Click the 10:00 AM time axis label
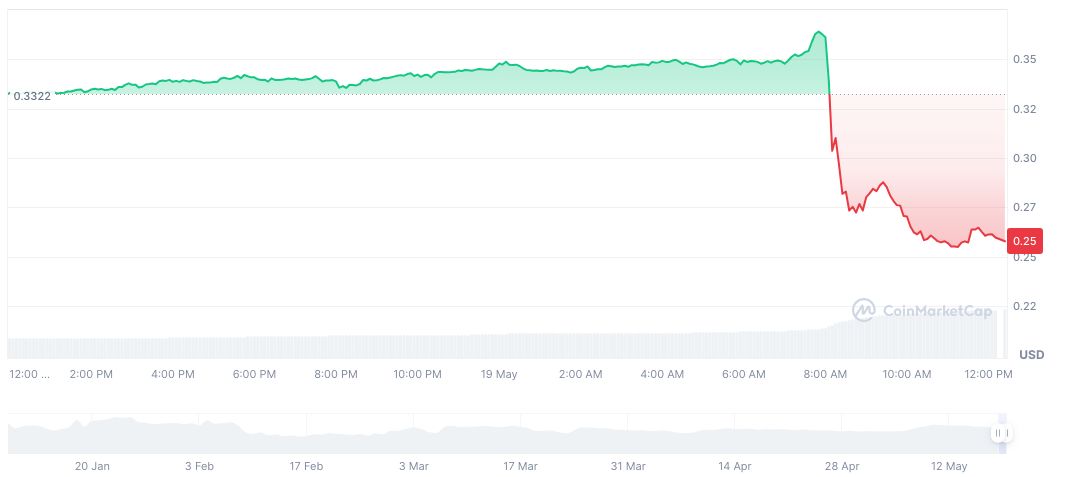Screen dimensions: 1072x477 [x=907, y=374]
